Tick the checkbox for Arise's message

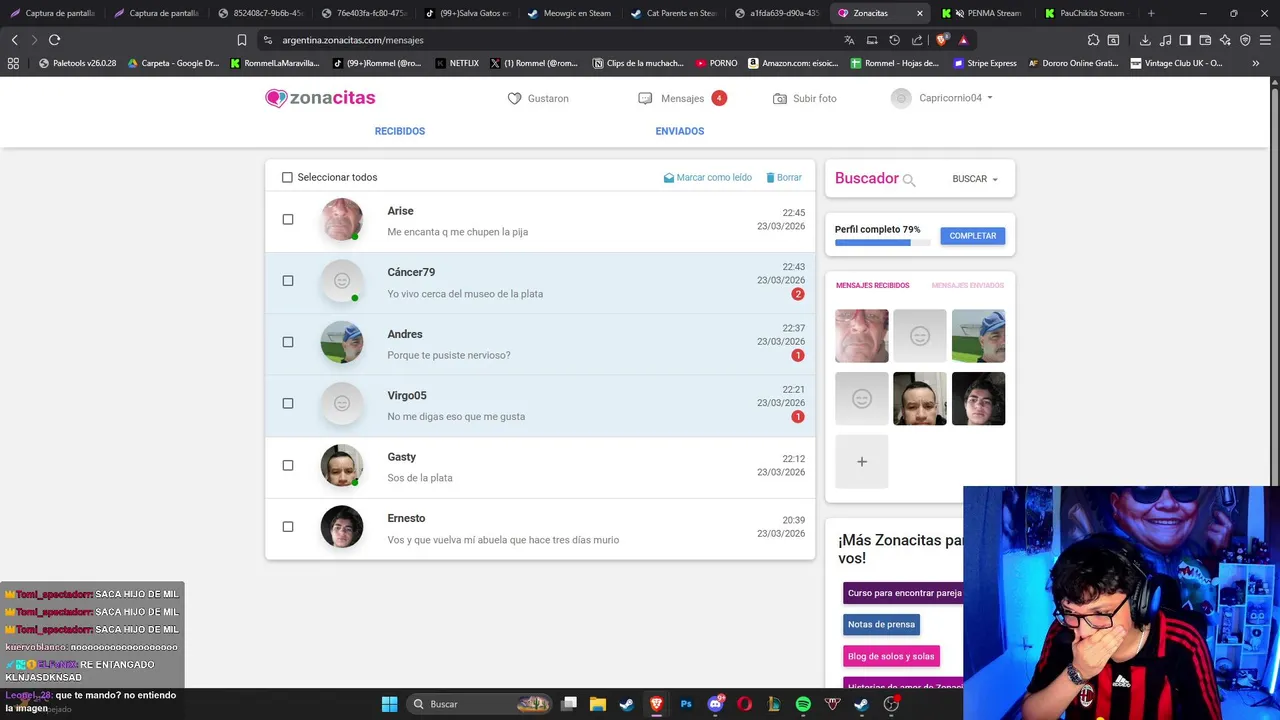[x=288, y=220]
